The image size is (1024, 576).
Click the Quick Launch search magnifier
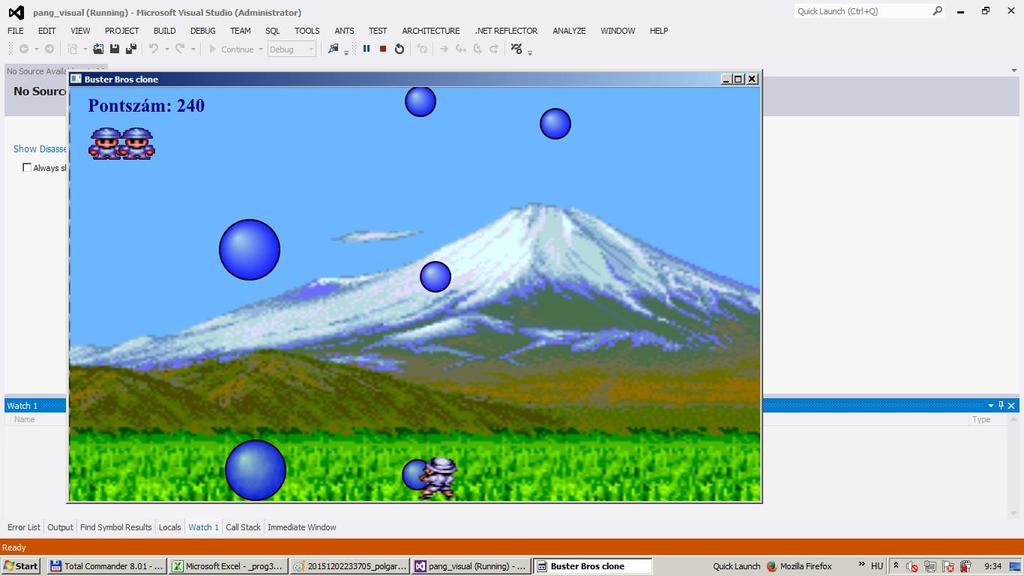pyautogui.click(x=937, y=11)
